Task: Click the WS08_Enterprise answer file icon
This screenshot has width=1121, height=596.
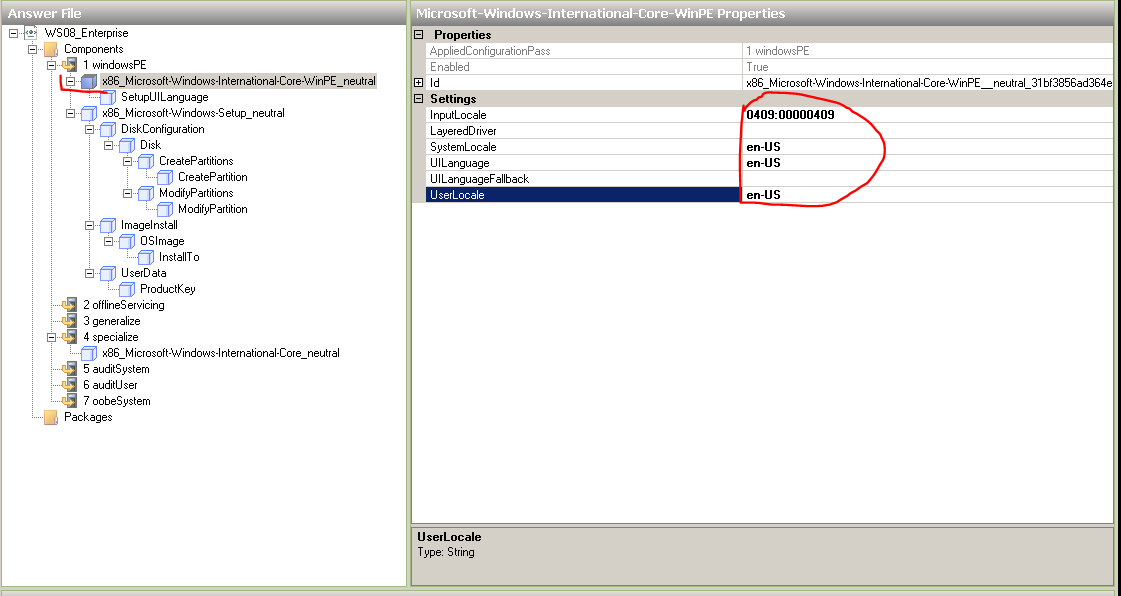Action: pos(31,33)
